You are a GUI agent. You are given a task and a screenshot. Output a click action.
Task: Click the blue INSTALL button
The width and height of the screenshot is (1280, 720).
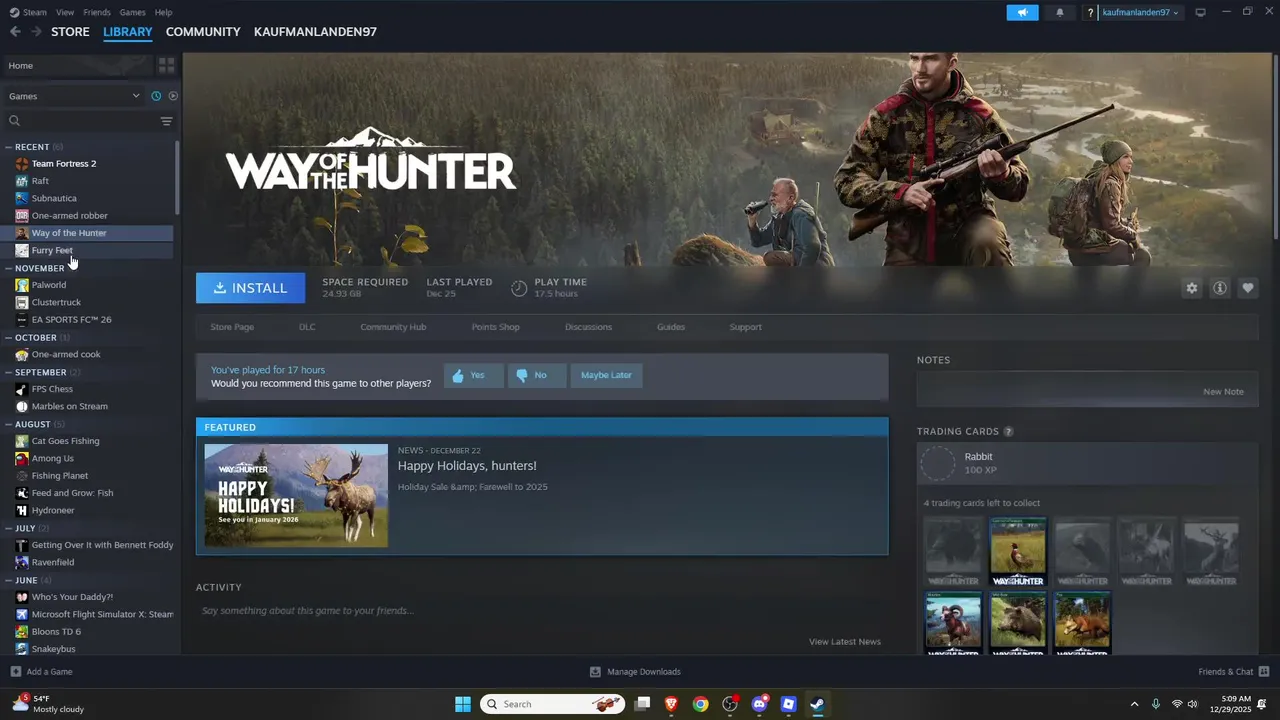[x=250, y=288]
